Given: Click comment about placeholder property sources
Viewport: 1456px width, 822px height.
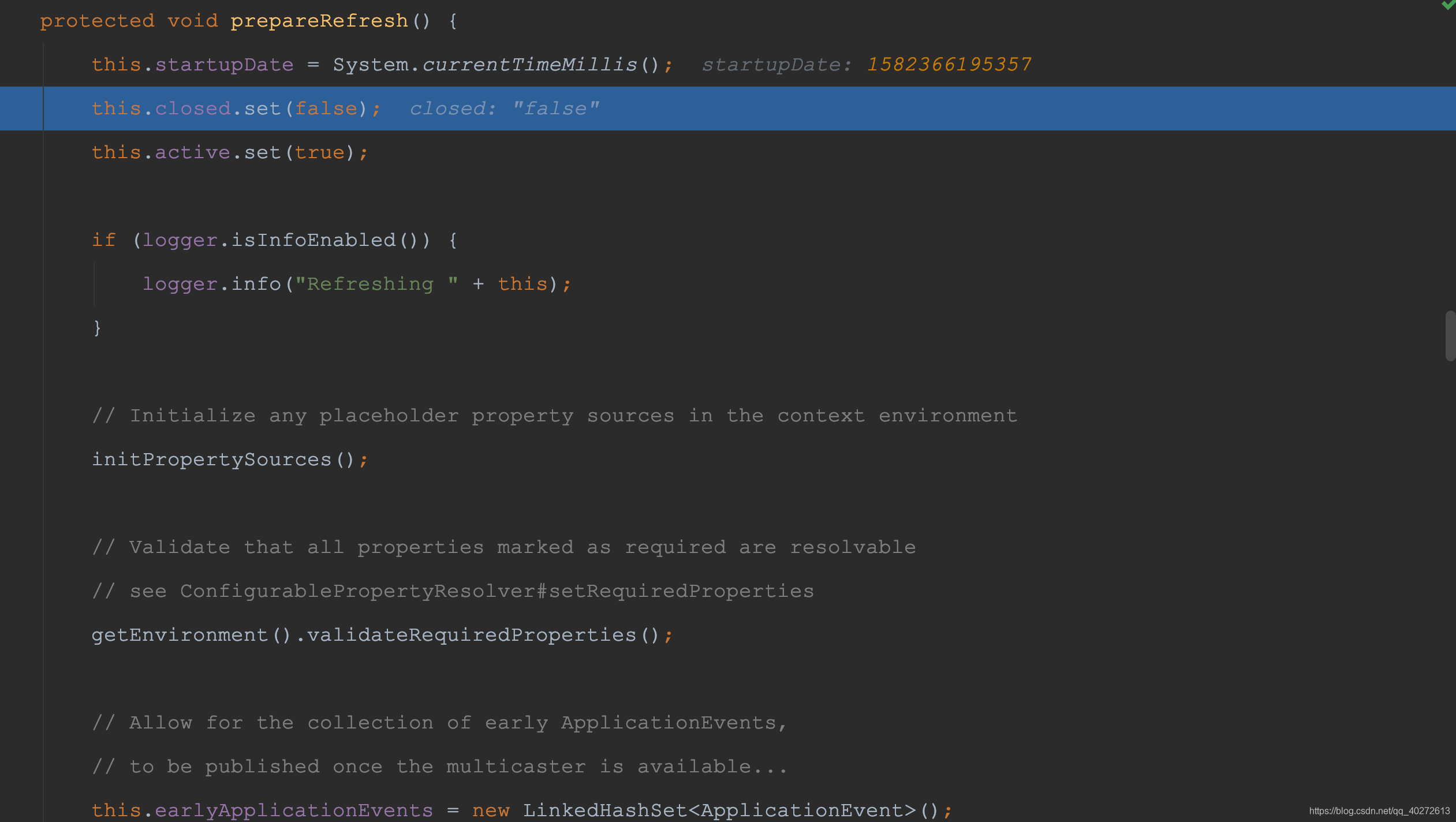Looking at the screenshot, I should point(554,416).
